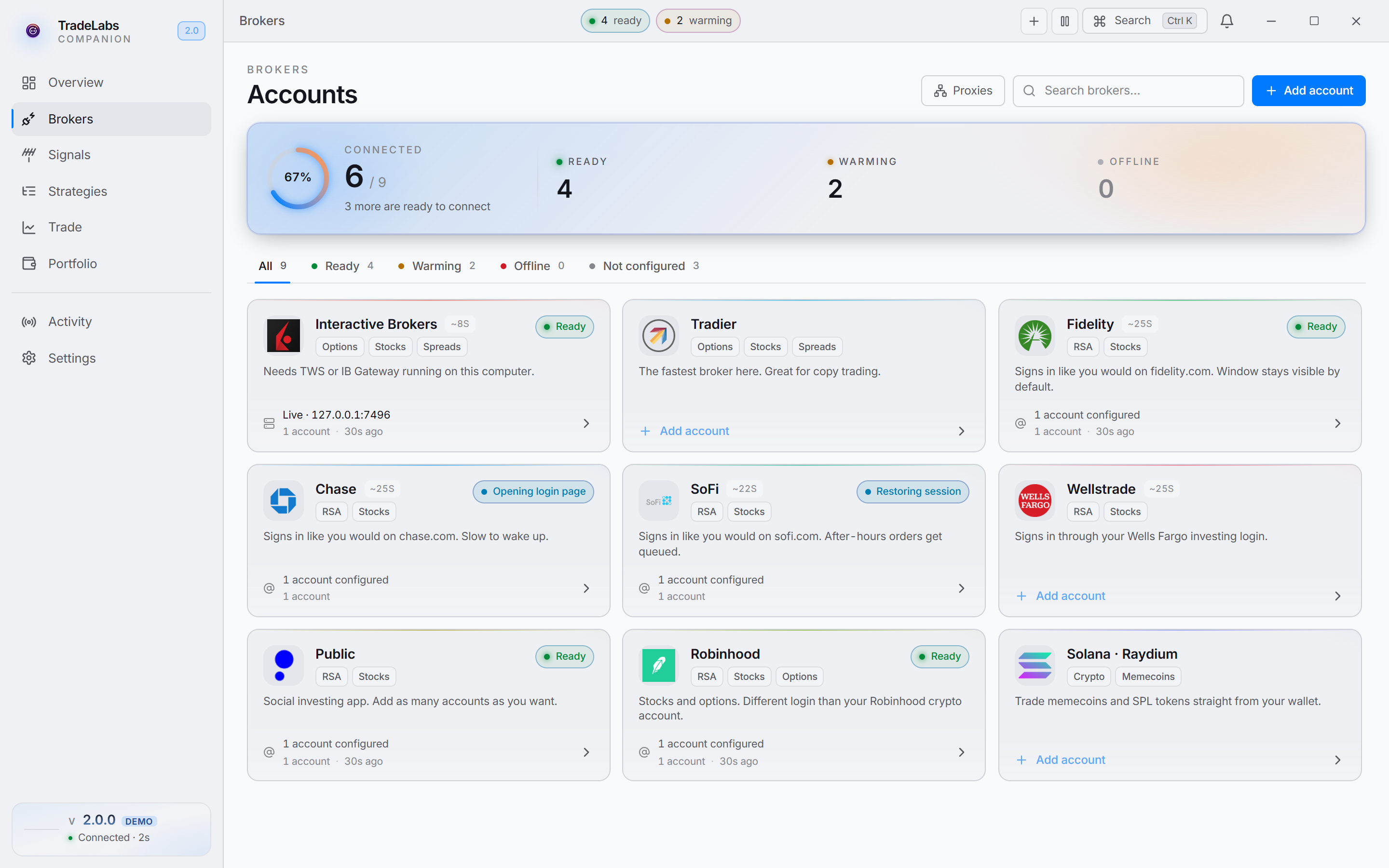The height and width of the screenshot is (868, 1389).
Task: Expand the Public account chevron
Action: [586, 752]
